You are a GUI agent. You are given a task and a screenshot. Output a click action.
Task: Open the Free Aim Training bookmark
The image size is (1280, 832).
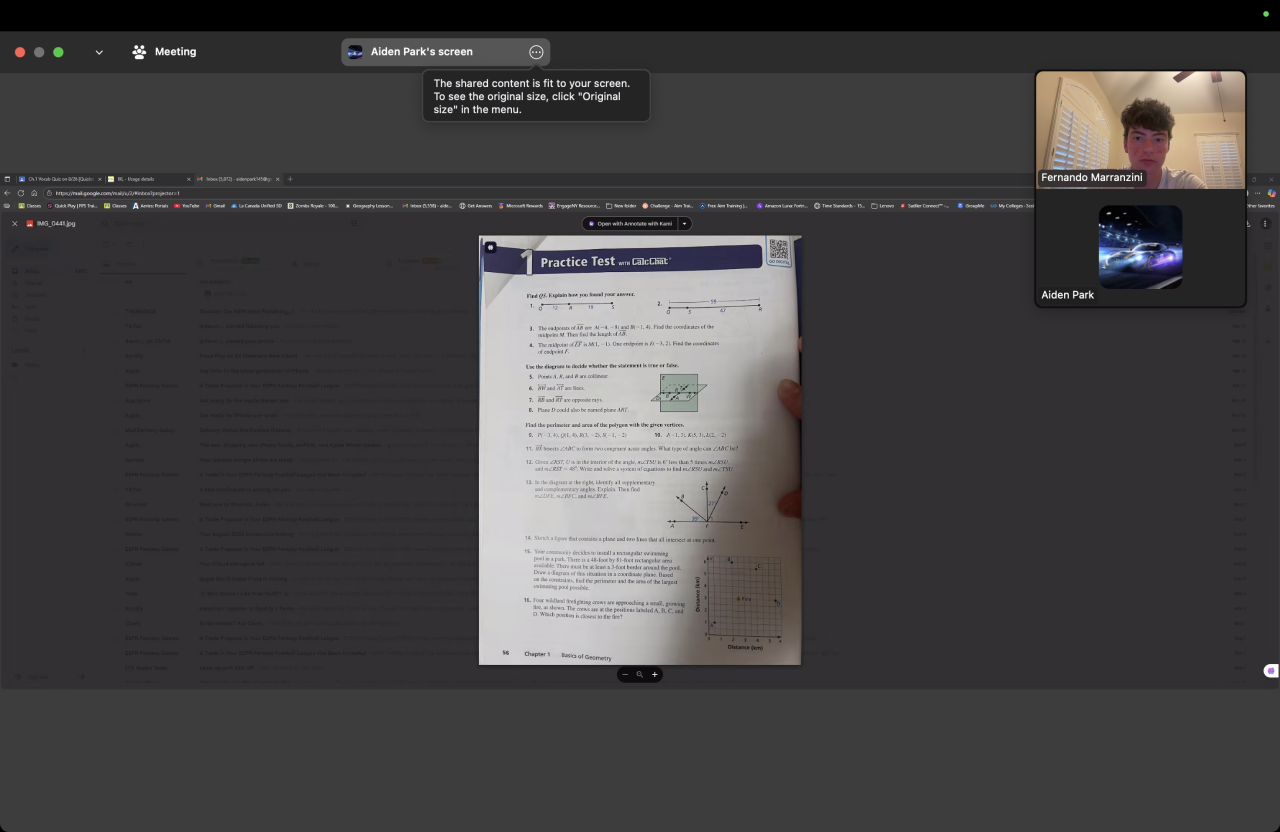tap(723, 206)
